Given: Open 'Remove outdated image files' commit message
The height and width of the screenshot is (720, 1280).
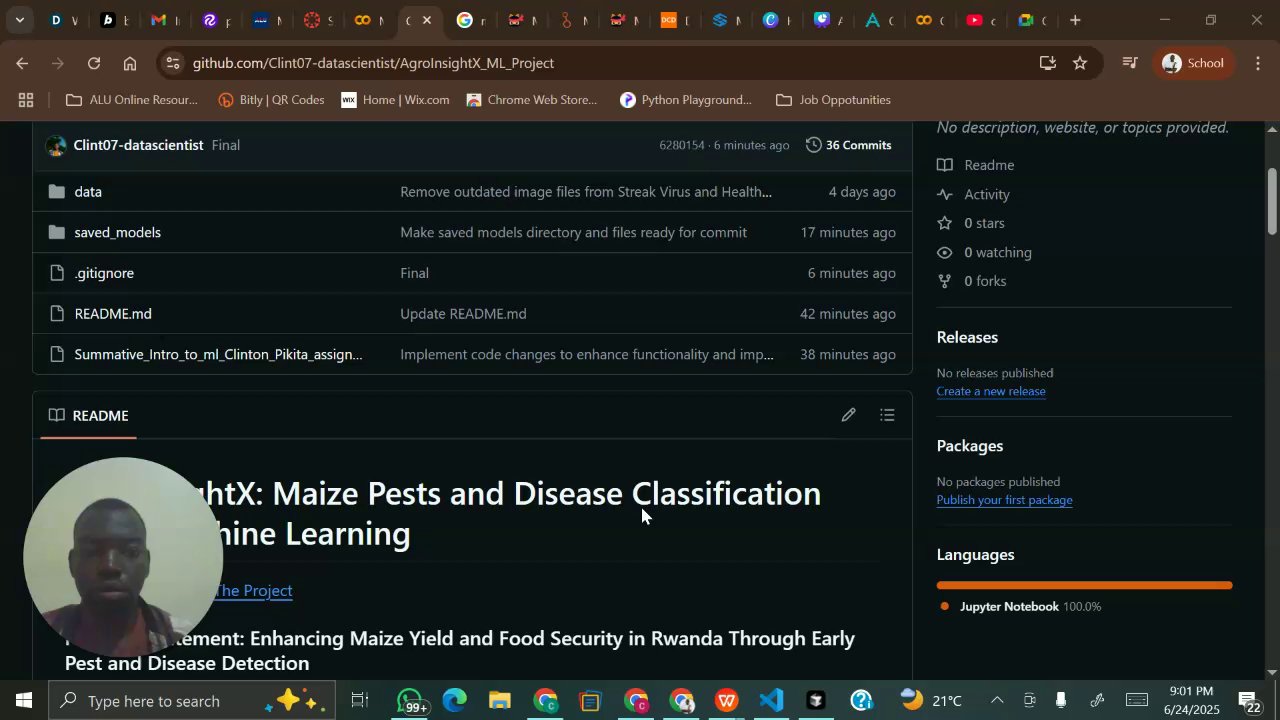Looking at the screenshot, I should tap(586, 191).
